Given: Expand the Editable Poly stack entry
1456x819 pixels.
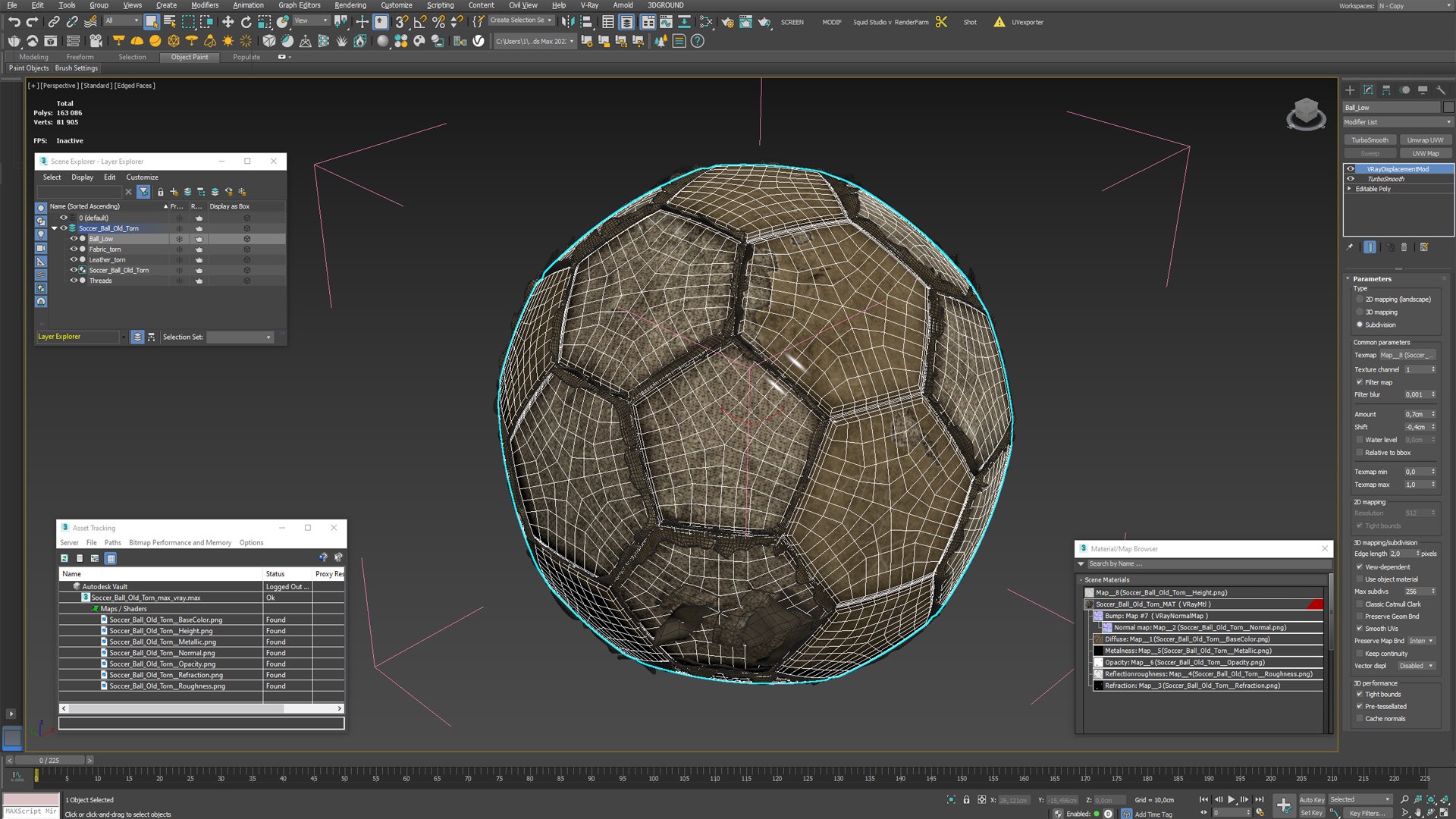Looking at the screenshot, I should click(1349, 189).
